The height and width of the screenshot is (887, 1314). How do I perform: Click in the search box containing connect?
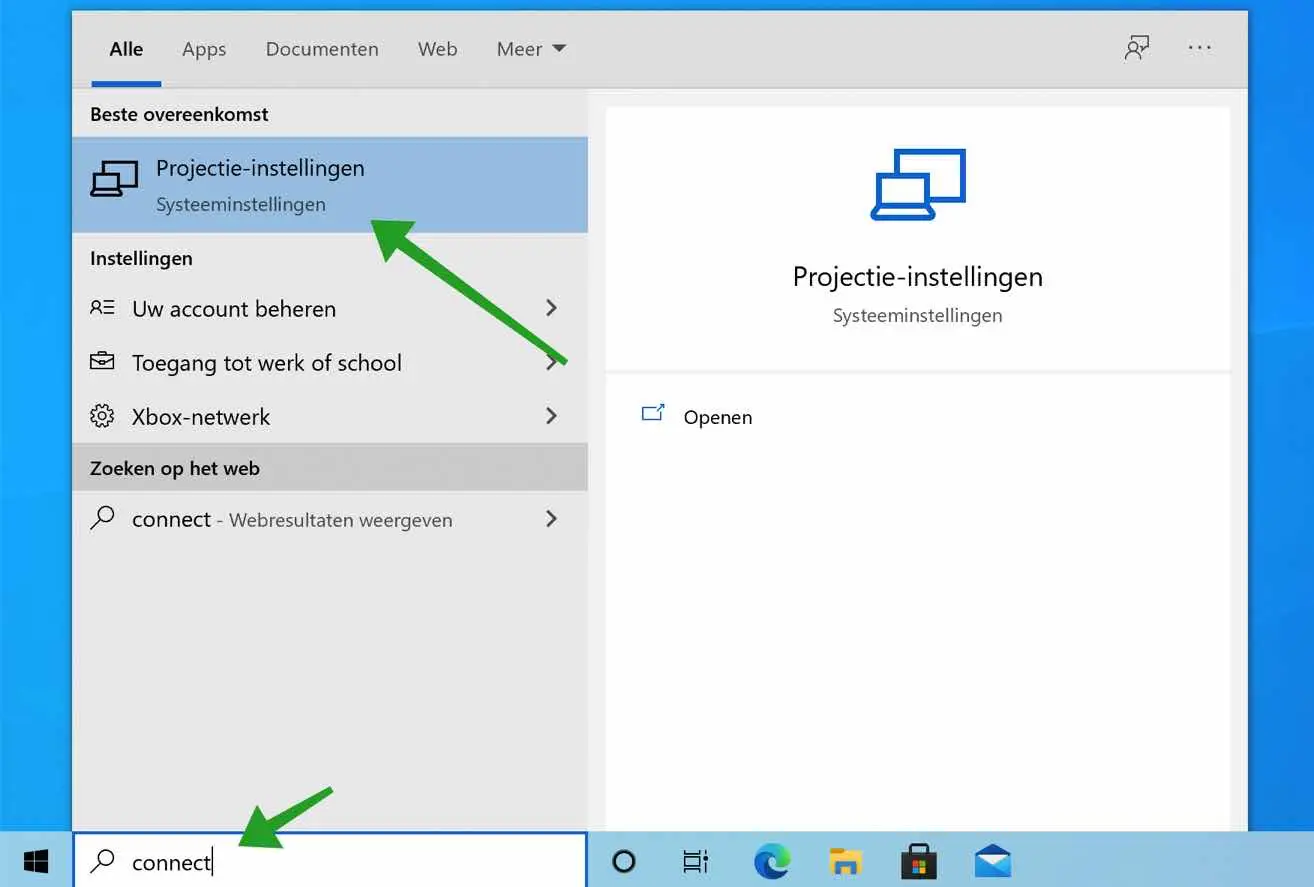[x=330, y=861]
